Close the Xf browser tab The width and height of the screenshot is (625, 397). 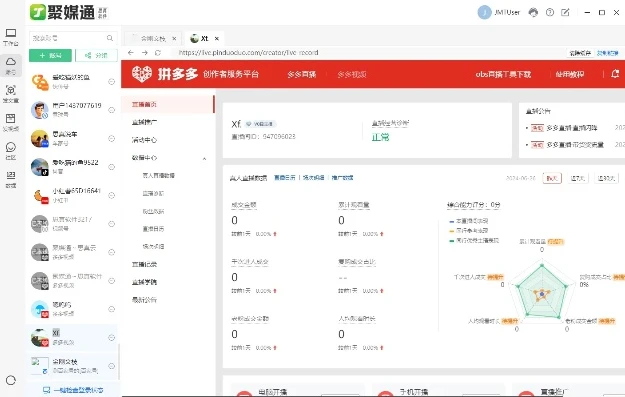click(217, 39)
